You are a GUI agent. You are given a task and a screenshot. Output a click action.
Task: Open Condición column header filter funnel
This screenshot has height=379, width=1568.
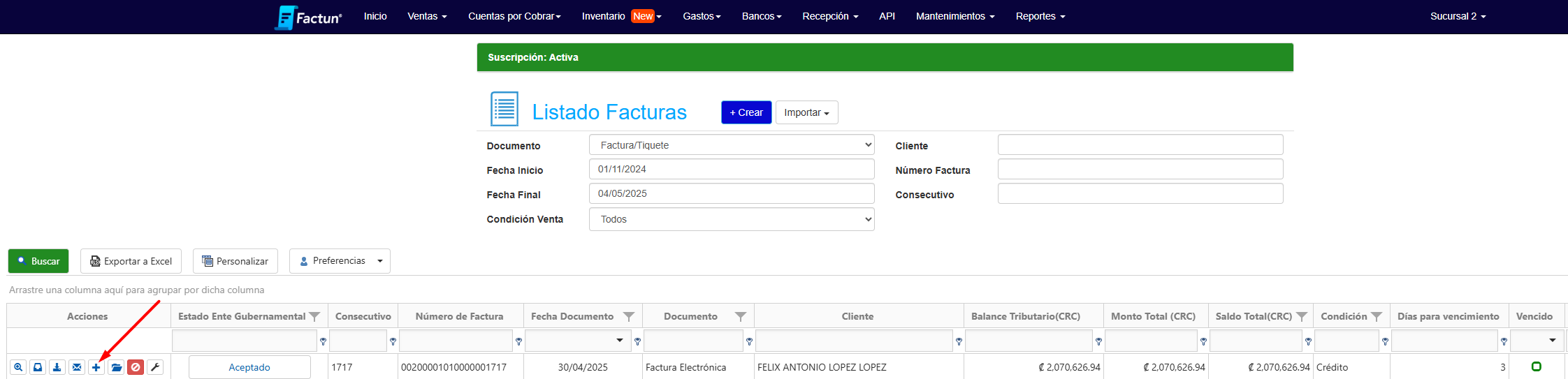click(x=1377, y=317)
